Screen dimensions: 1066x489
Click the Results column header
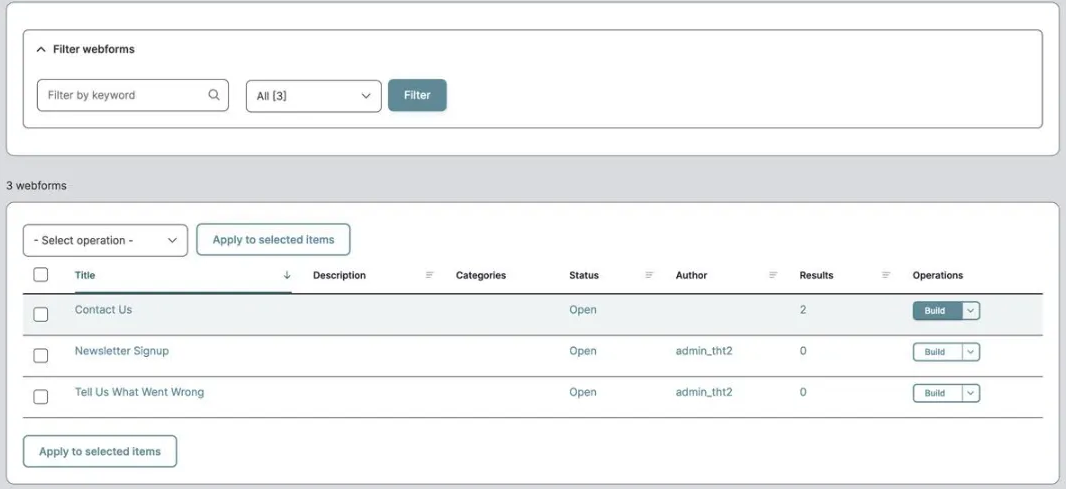[816, 275]
